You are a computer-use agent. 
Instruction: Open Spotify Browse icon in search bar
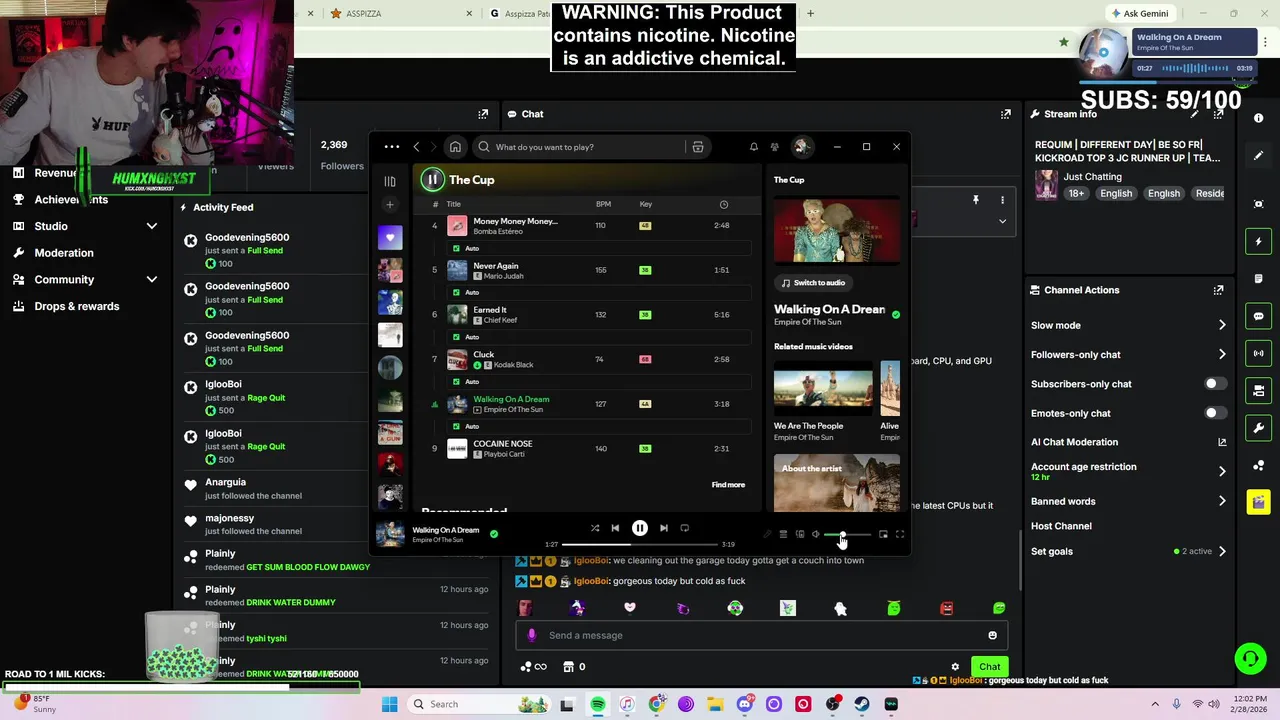(698, 147)
